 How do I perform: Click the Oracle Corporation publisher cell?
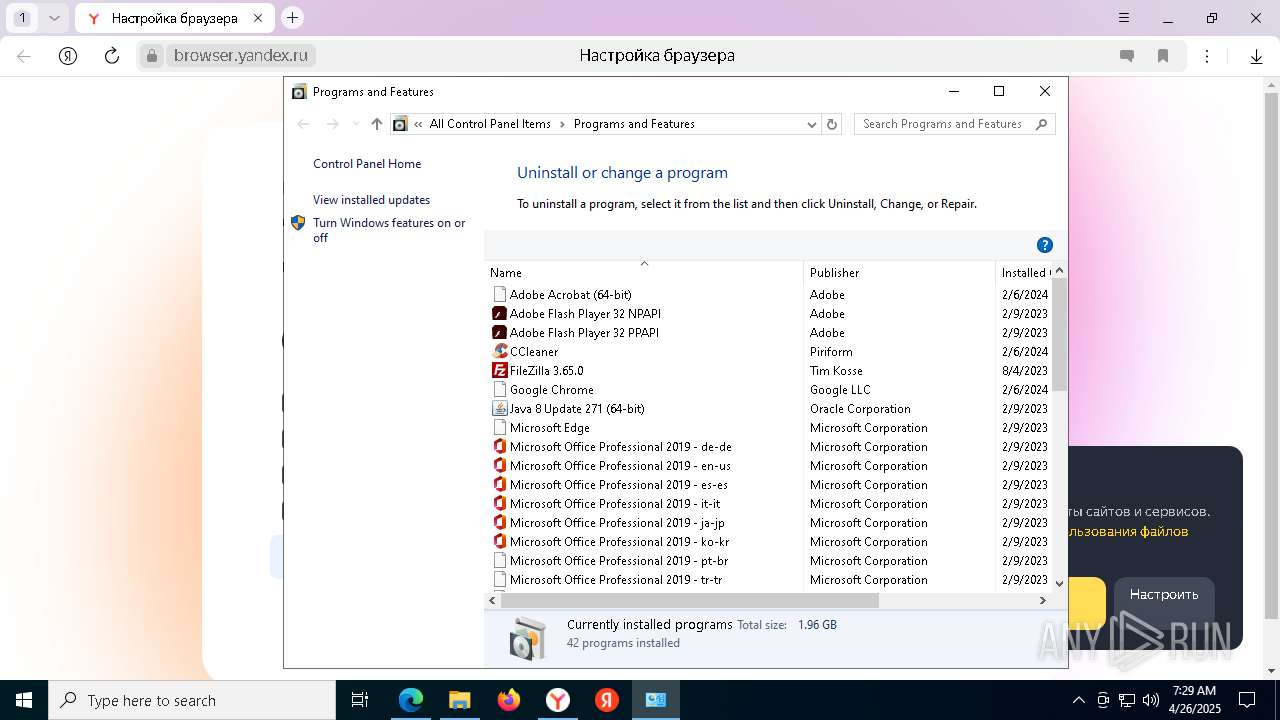tap(860, 409)
